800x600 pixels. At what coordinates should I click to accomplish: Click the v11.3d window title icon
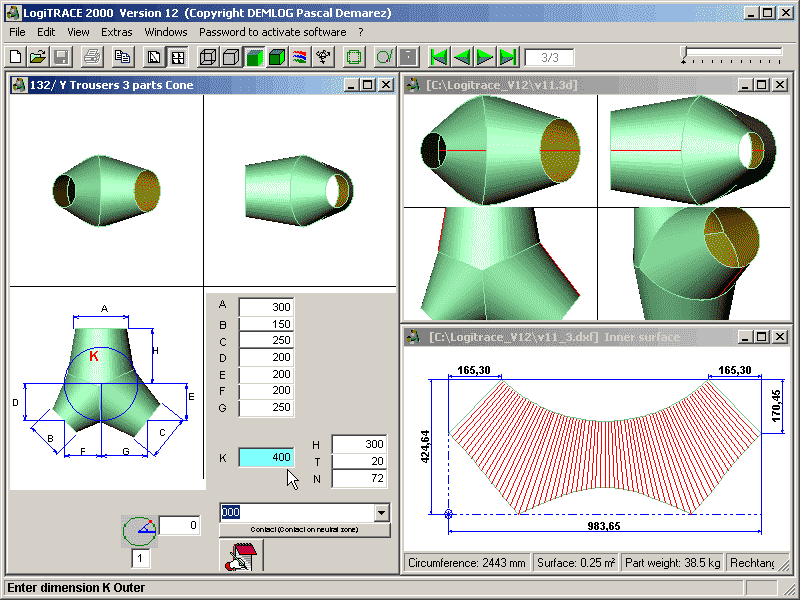point(413,85)
